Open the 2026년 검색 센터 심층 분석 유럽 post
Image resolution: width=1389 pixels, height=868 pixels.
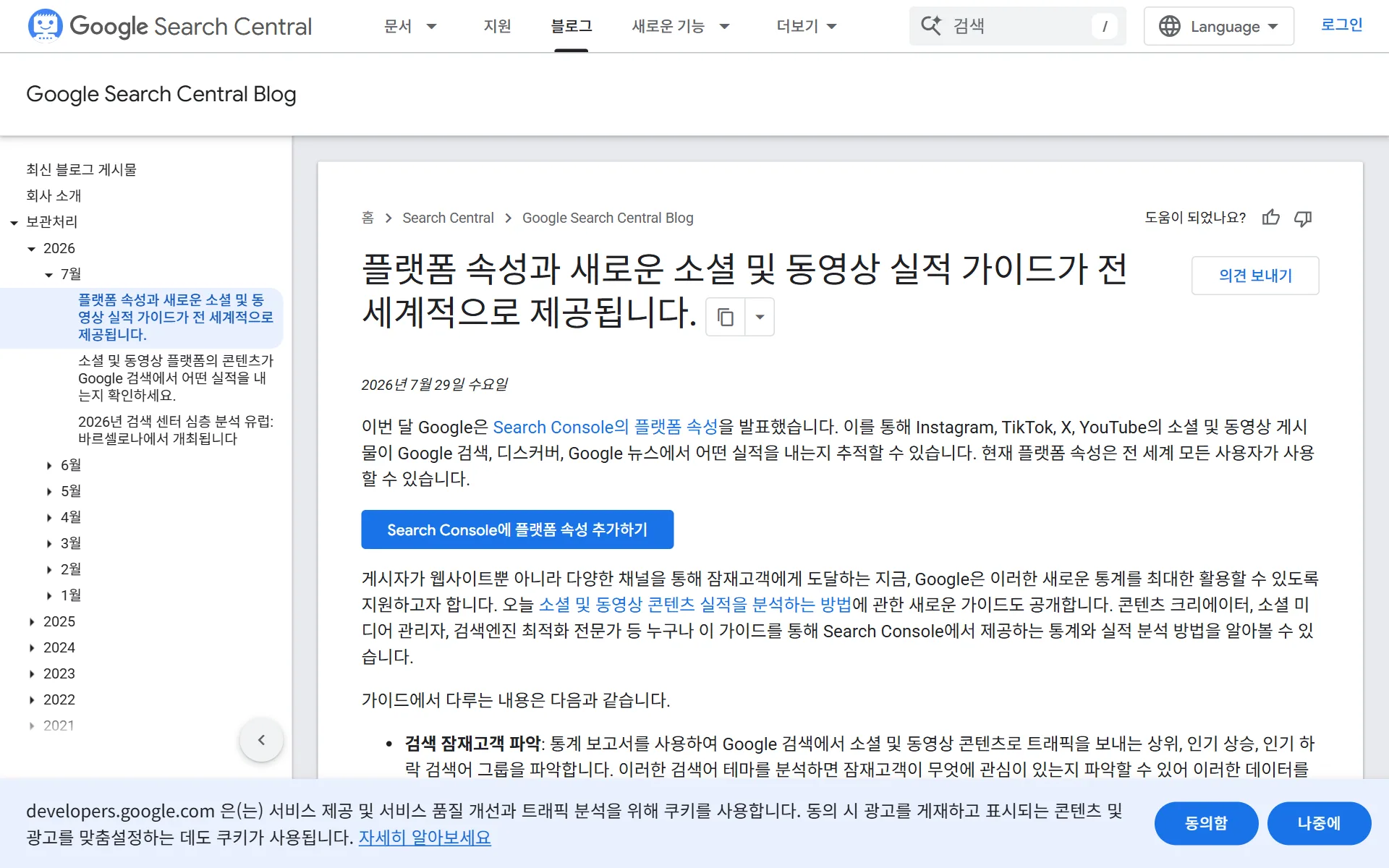(176, 430)
